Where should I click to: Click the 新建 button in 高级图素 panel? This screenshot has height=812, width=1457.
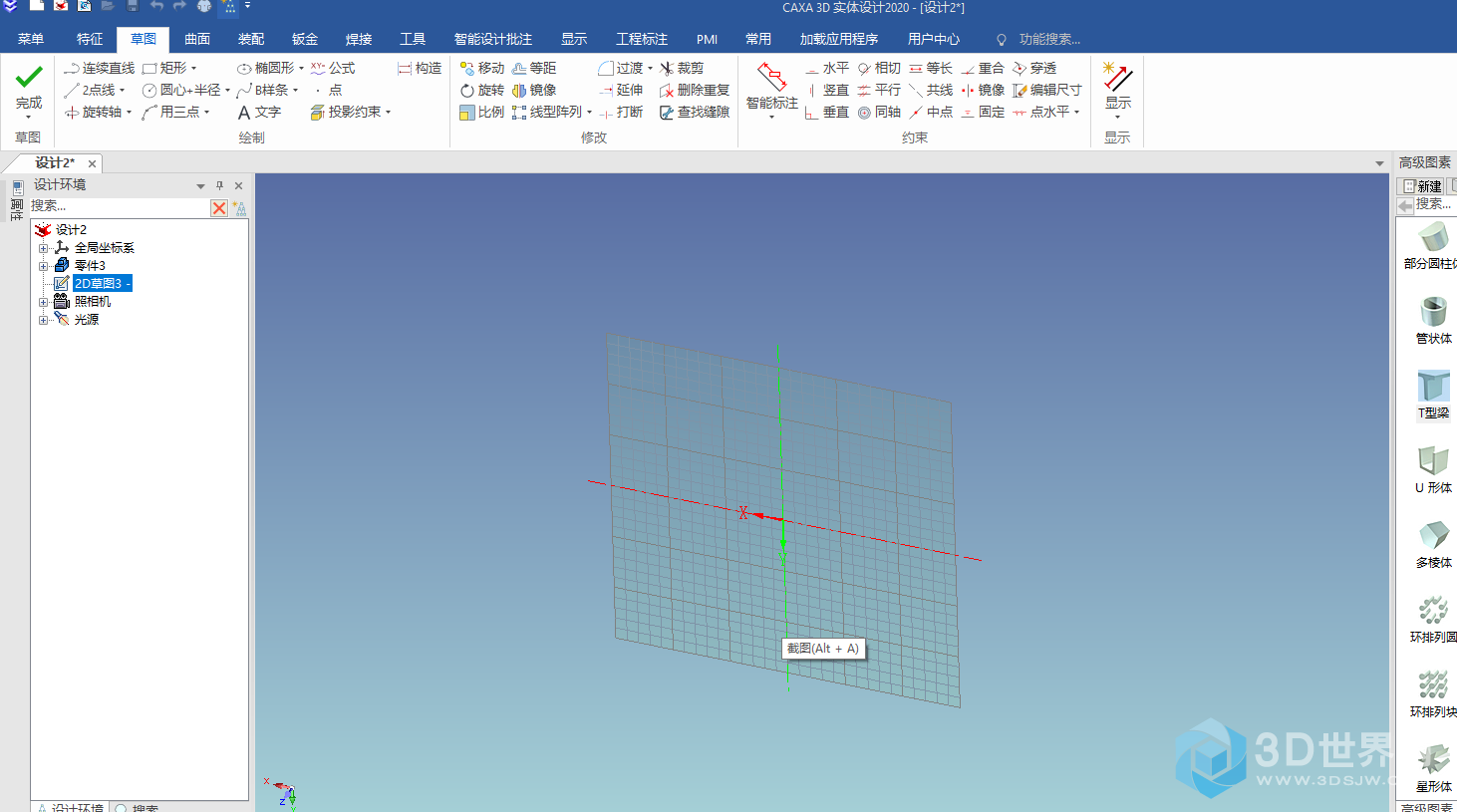click(x=1422, y=186)
